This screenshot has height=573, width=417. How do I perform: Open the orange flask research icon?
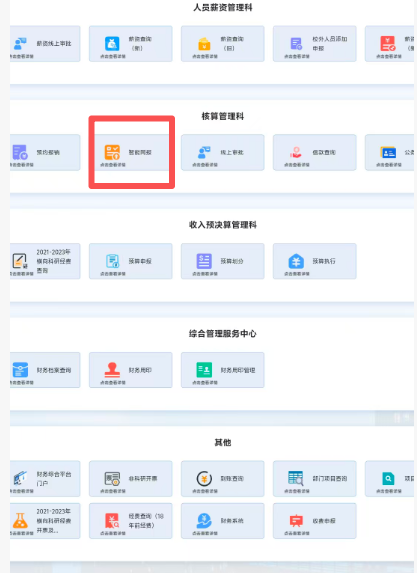click(20, 520)
